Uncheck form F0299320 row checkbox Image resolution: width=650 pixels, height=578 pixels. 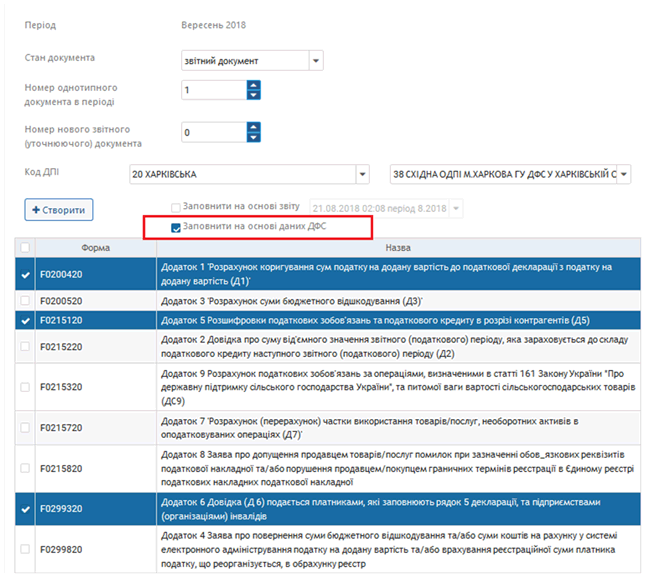(x=25, y=509)
